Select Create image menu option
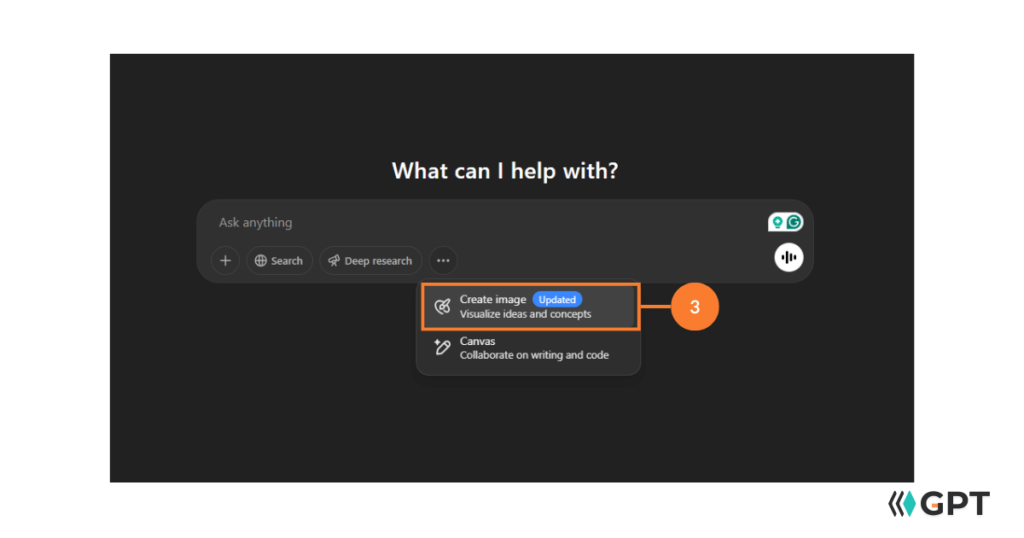 [x=530, y=306]
